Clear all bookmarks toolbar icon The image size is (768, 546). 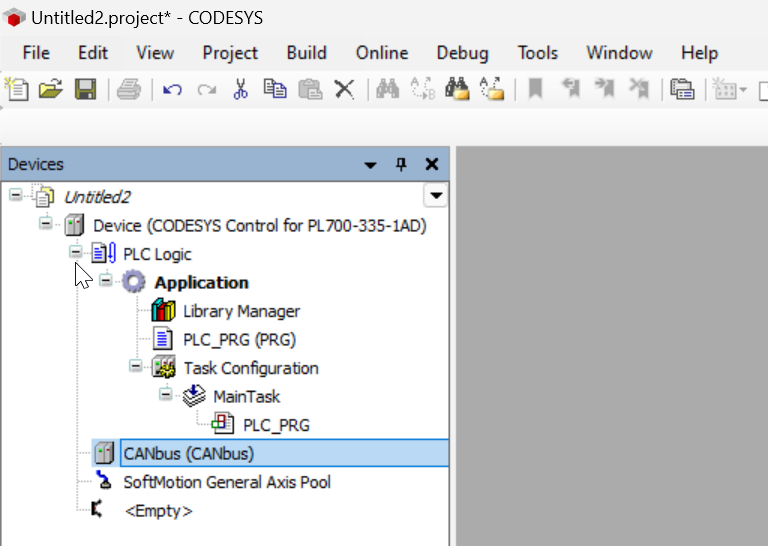639,90
